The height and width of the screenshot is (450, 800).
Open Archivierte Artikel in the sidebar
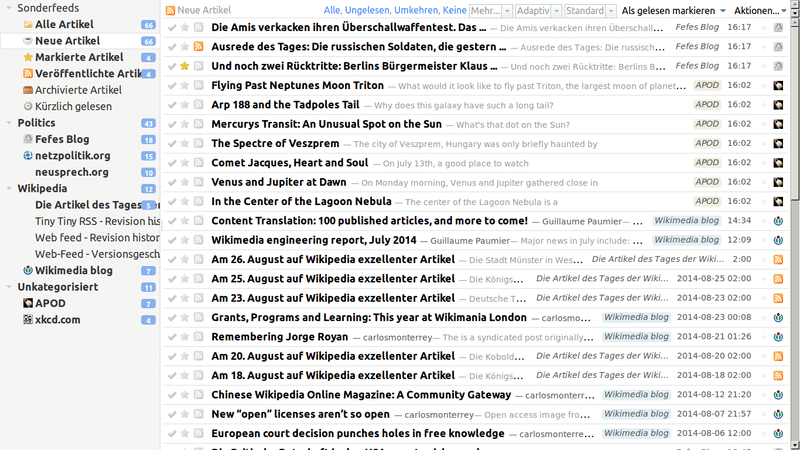tap(78, 90)
